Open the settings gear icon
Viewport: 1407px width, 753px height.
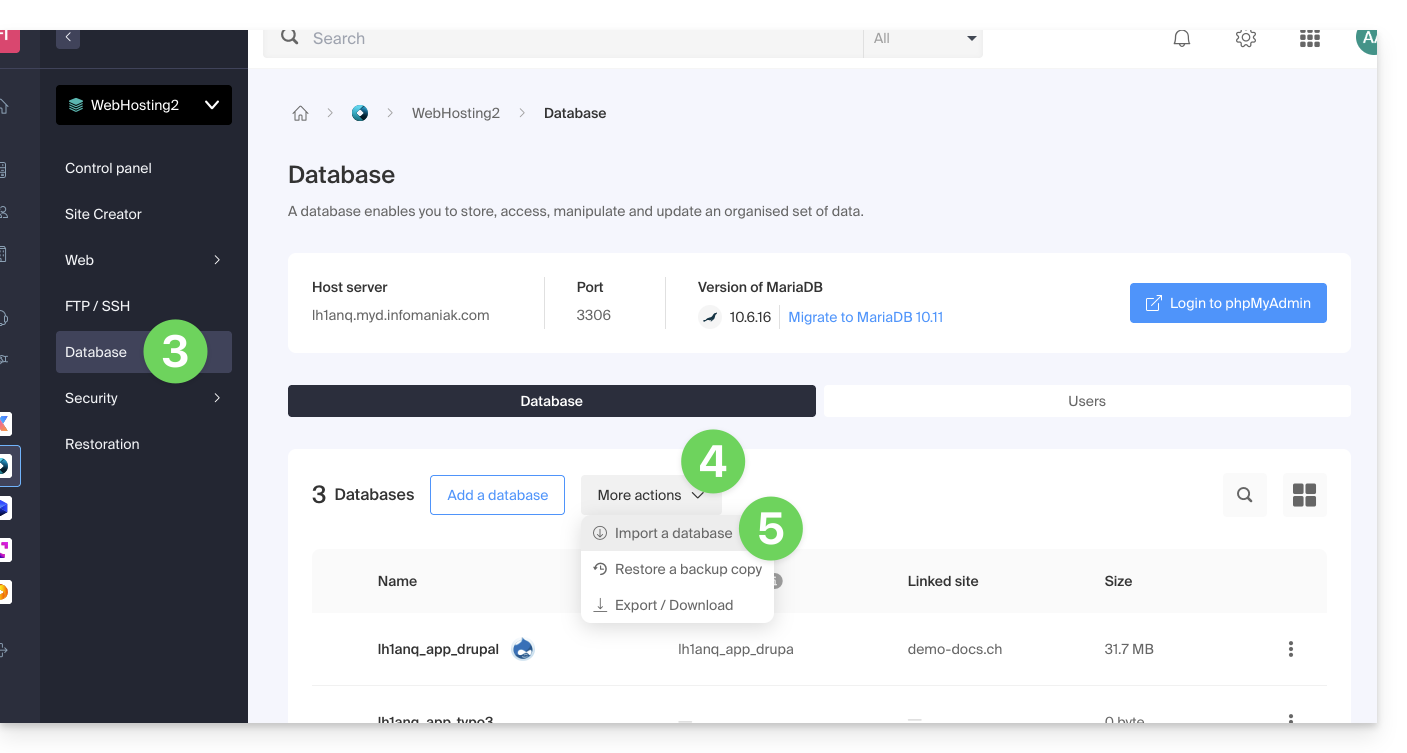click(1245, 39)
